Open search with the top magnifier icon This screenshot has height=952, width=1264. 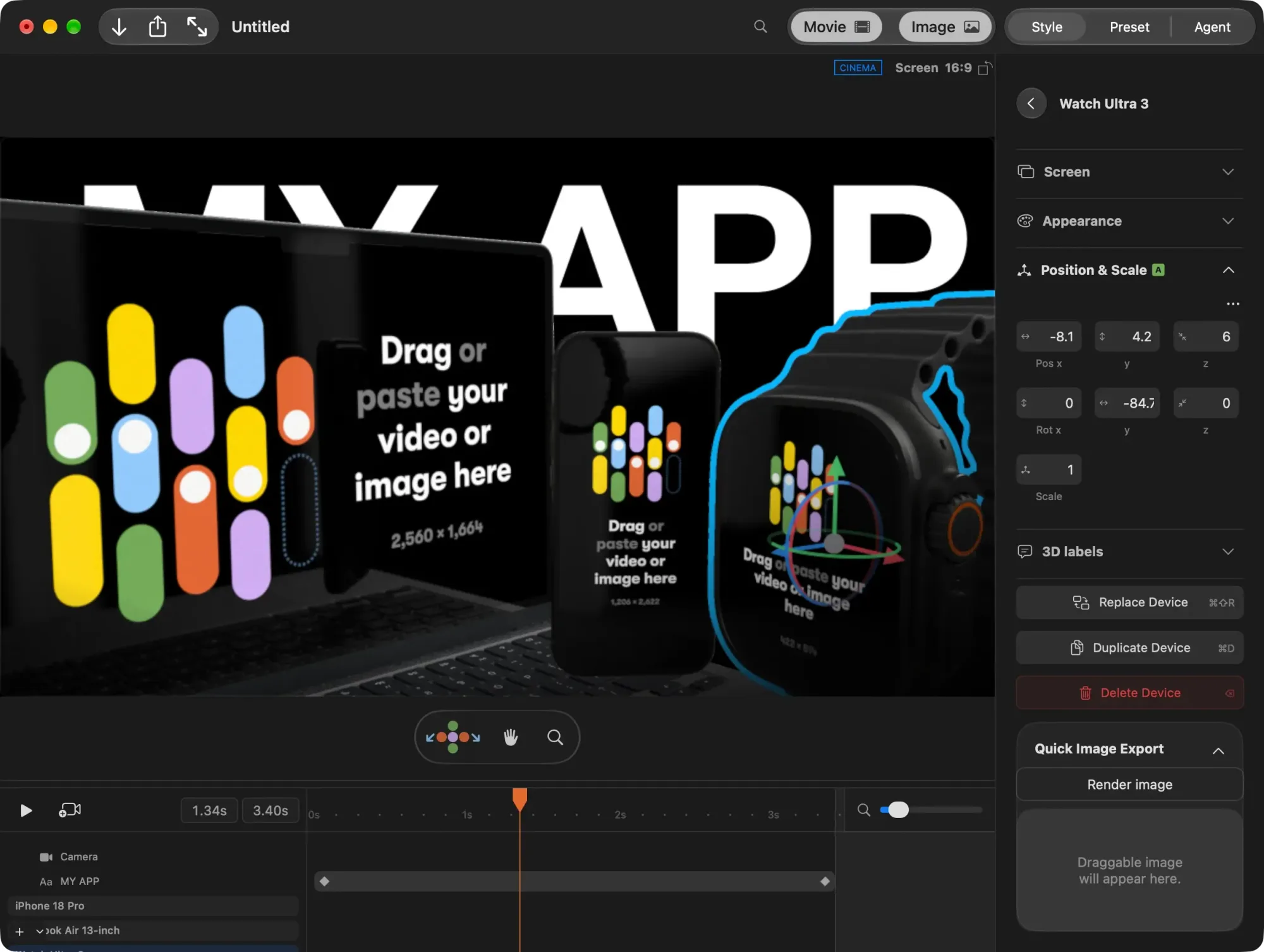[x=760, y=27]
